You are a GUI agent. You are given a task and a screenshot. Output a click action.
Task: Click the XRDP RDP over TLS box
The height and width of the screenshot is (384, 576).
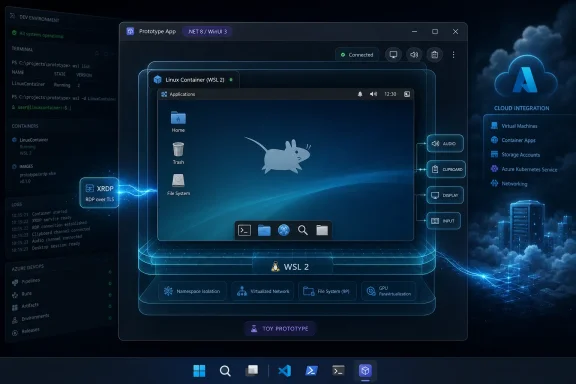[100, 193]
